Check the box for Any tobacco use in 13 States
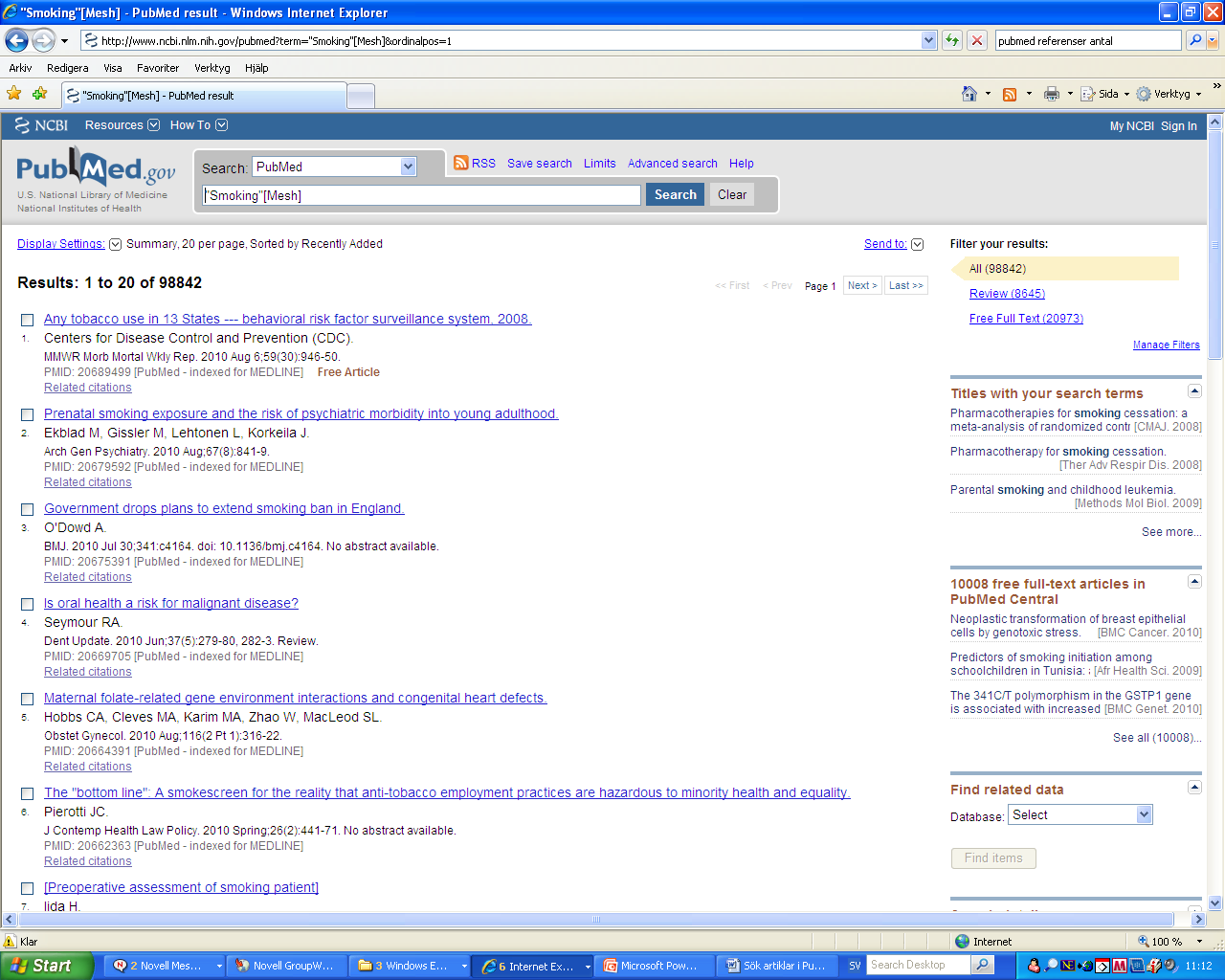This screenshot has width=1225, height=980. [x=27, y=320]
